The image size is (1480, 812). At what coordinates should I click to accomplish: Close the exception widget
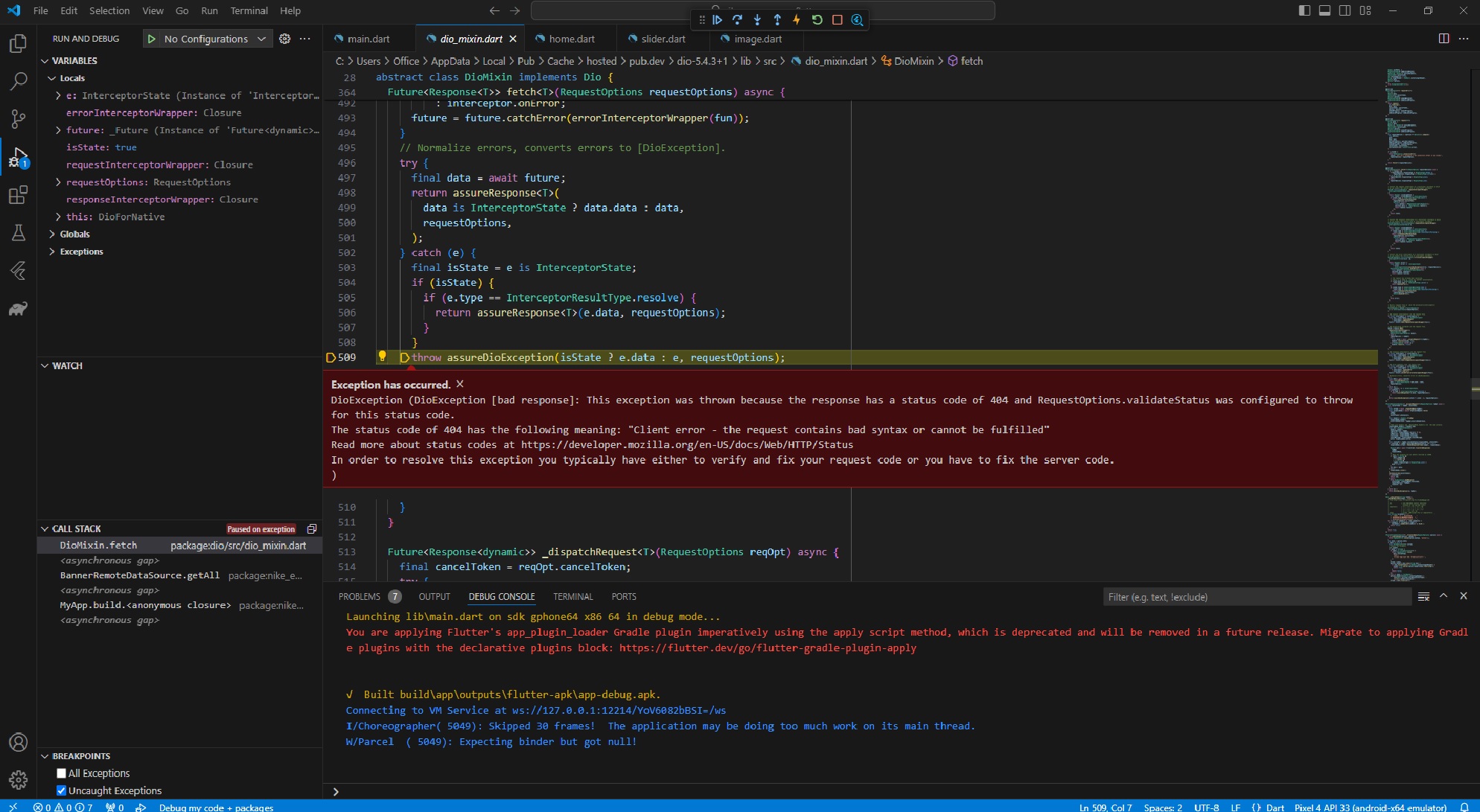coord(460,384)
